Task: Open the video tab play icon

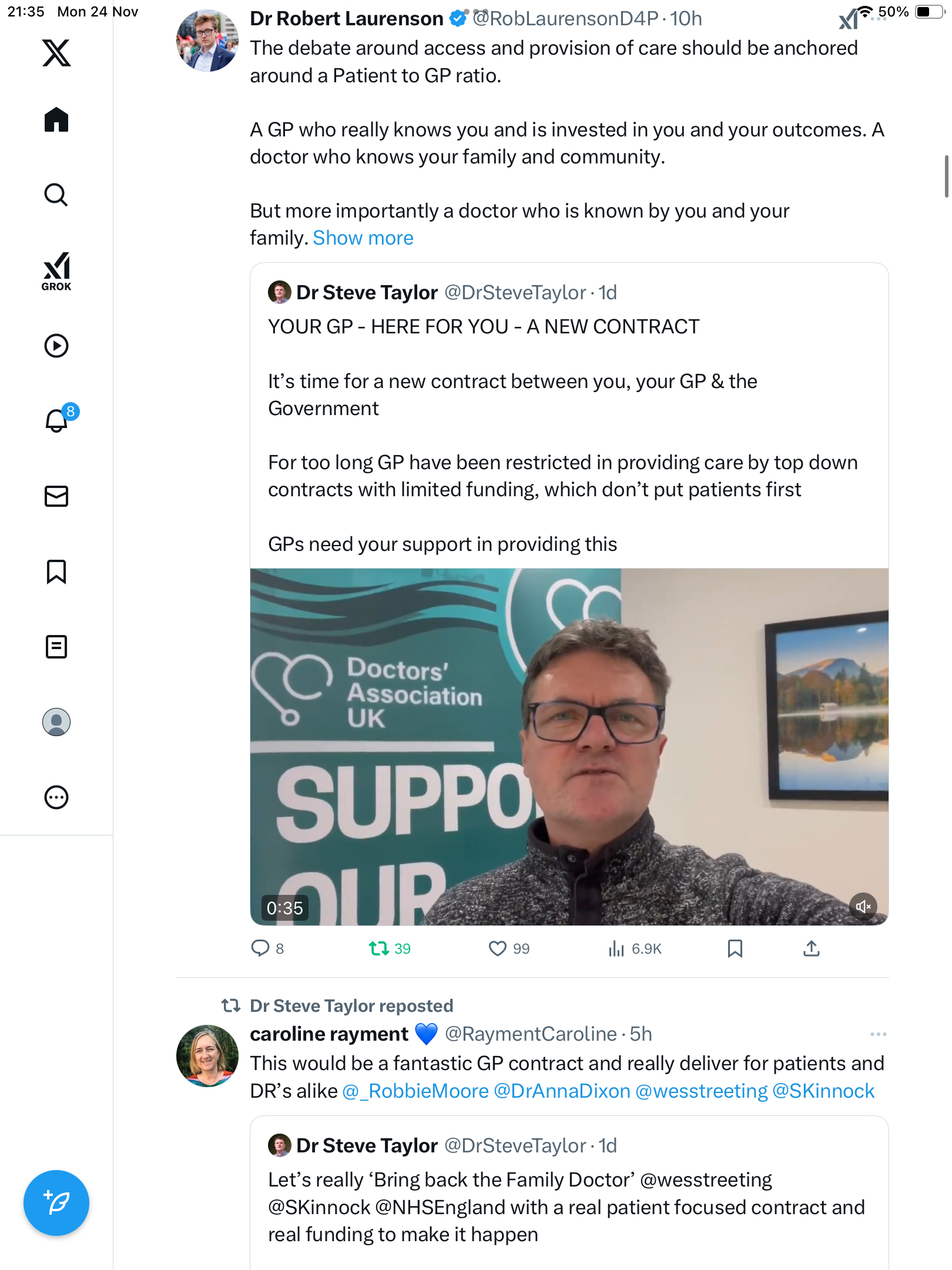Action: pos(56,346)
